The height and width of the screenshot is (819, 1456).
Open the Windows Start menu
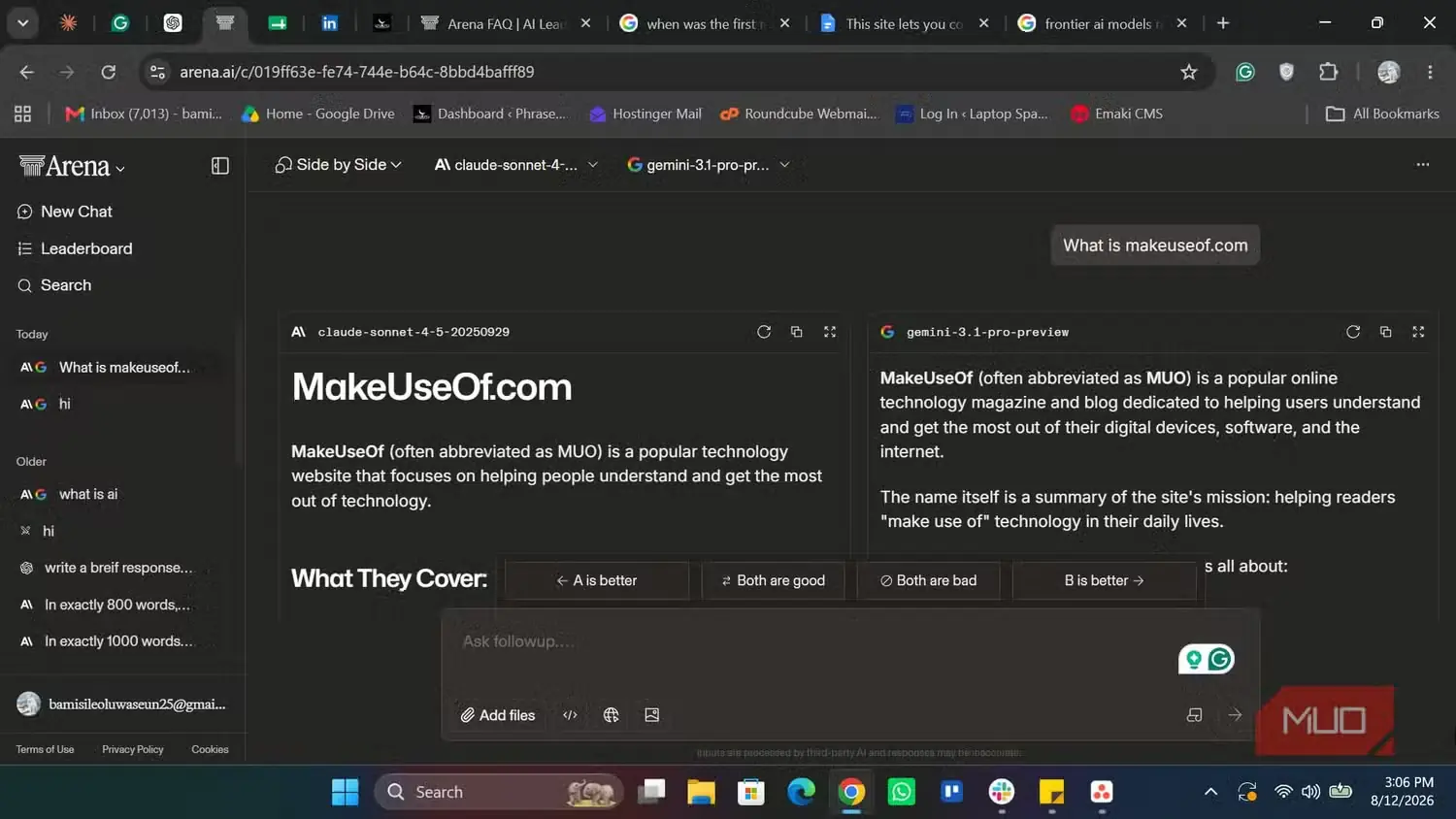click(x=345, y=792)
